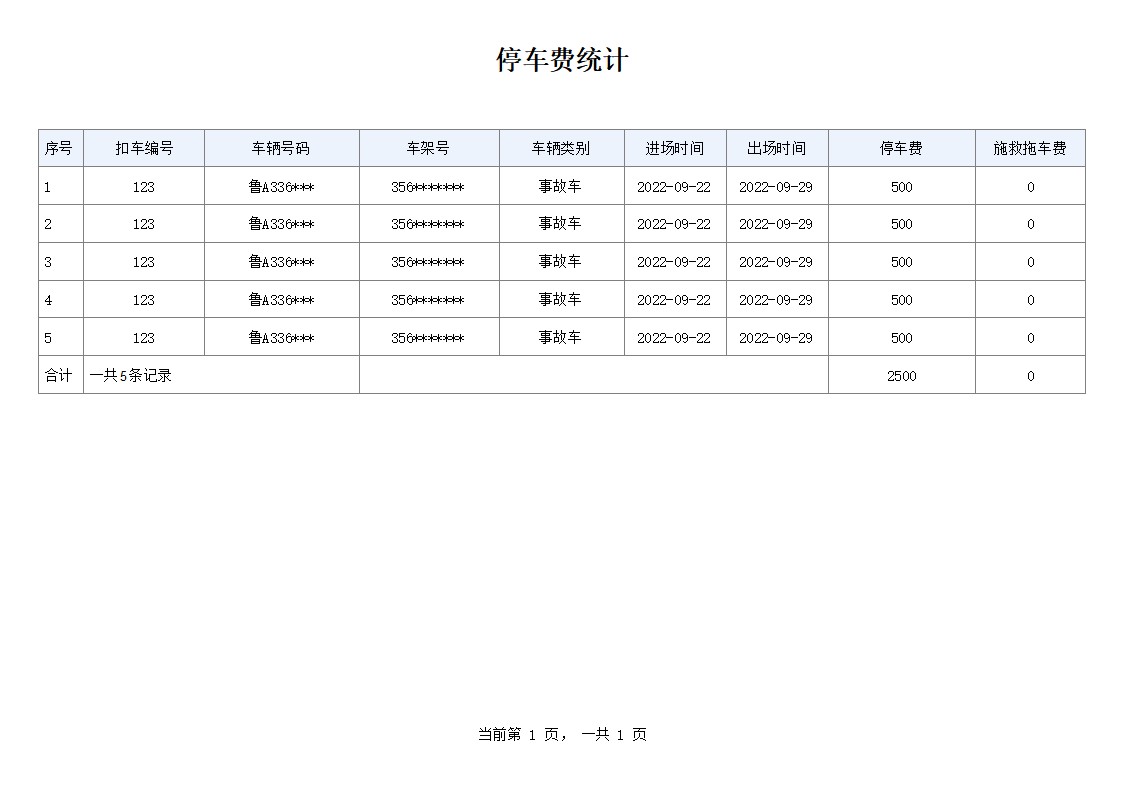The width and height of the screenshot is (1123, 794).
Task: Click 事故车 category in row 5
Action: 560,337
